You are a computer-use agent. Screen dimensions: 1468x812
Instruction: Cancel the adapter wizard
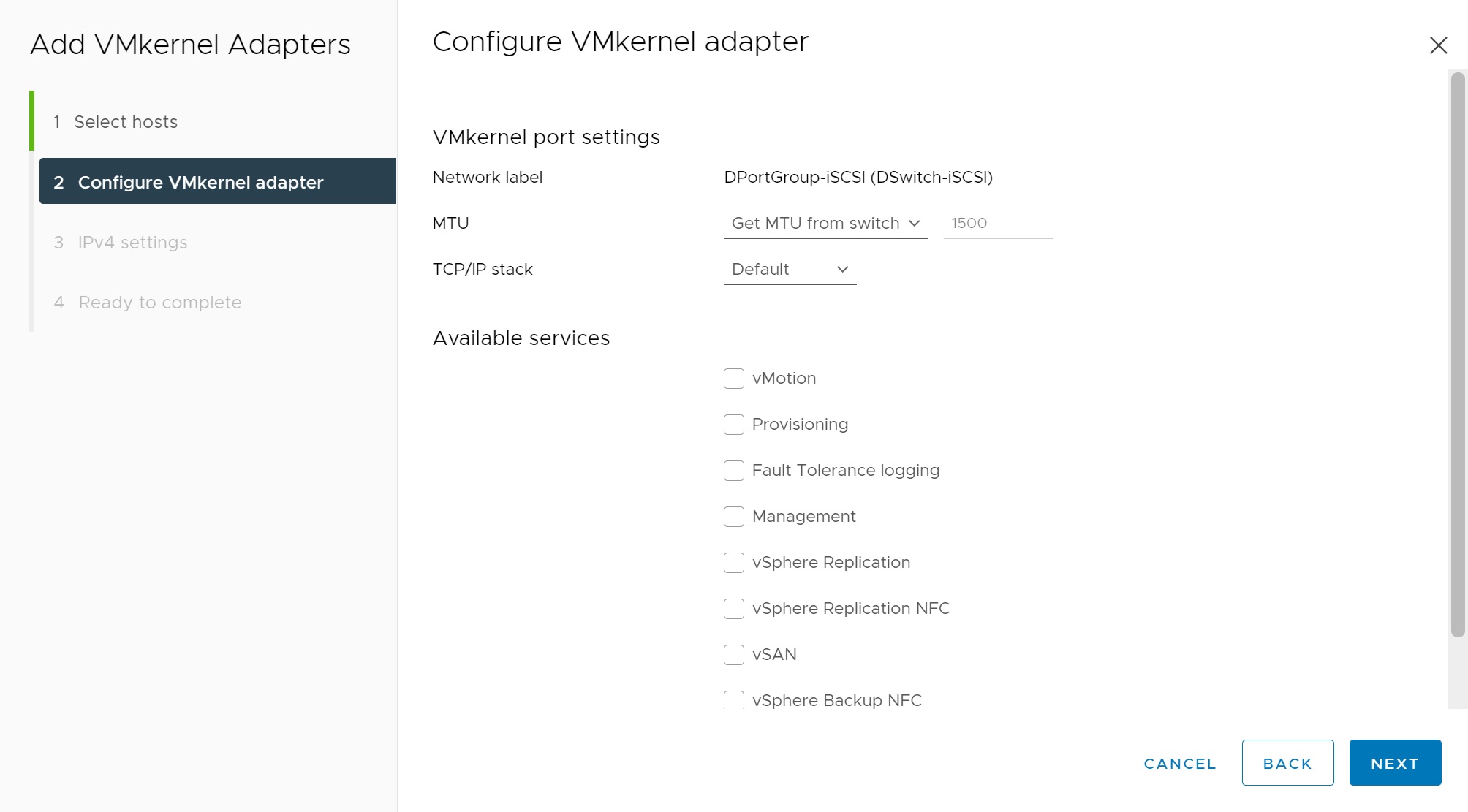pyautogui.click(x=1180, y=764)
